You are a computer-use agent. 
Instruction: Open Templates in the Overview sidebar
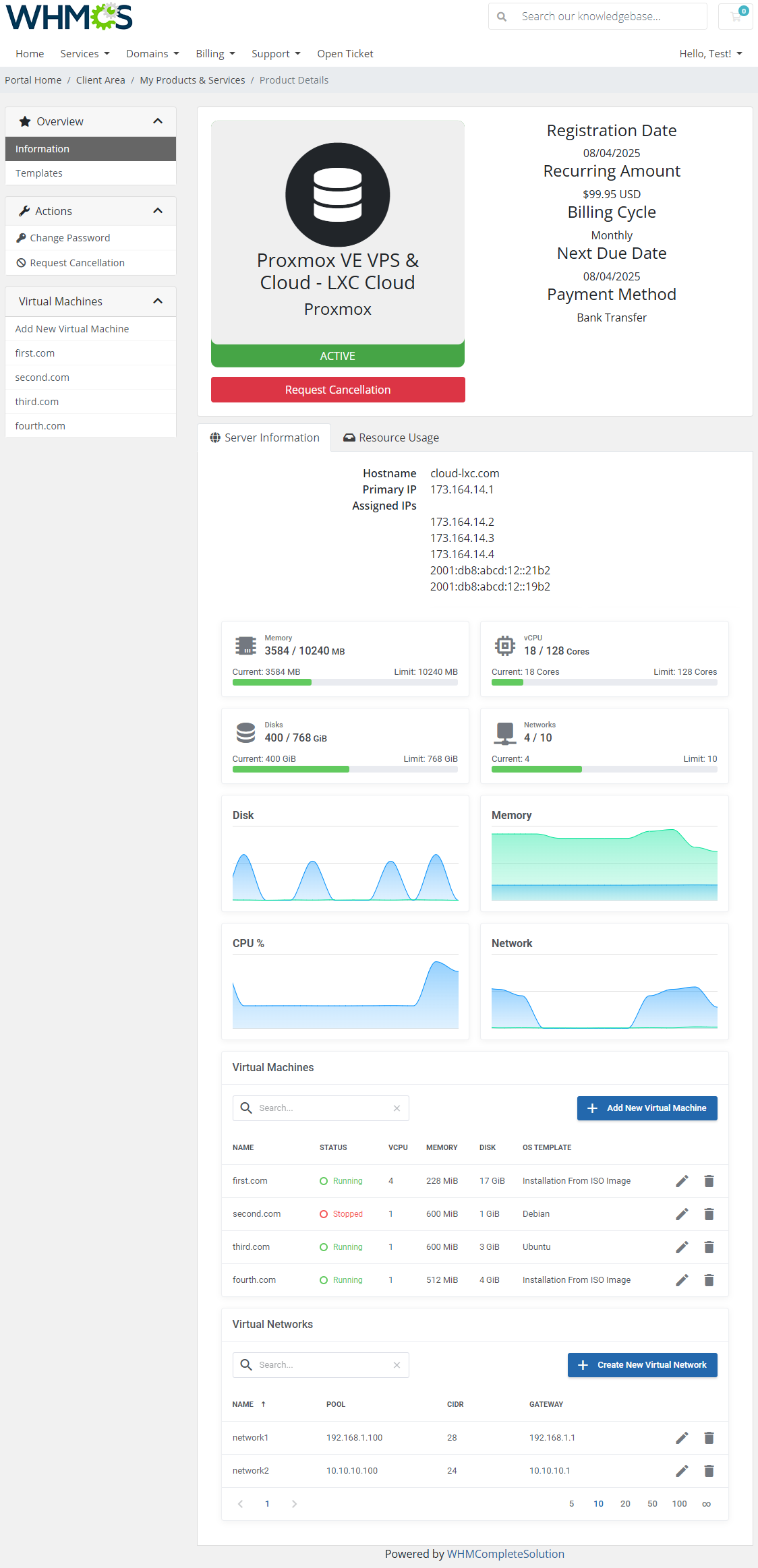[x=39, y=173]
